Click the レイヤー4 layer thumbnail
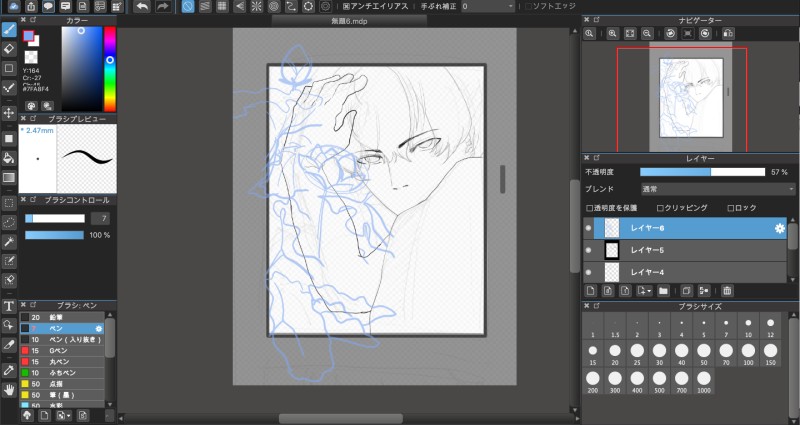 pyautogui.click(x=611, y=272)
